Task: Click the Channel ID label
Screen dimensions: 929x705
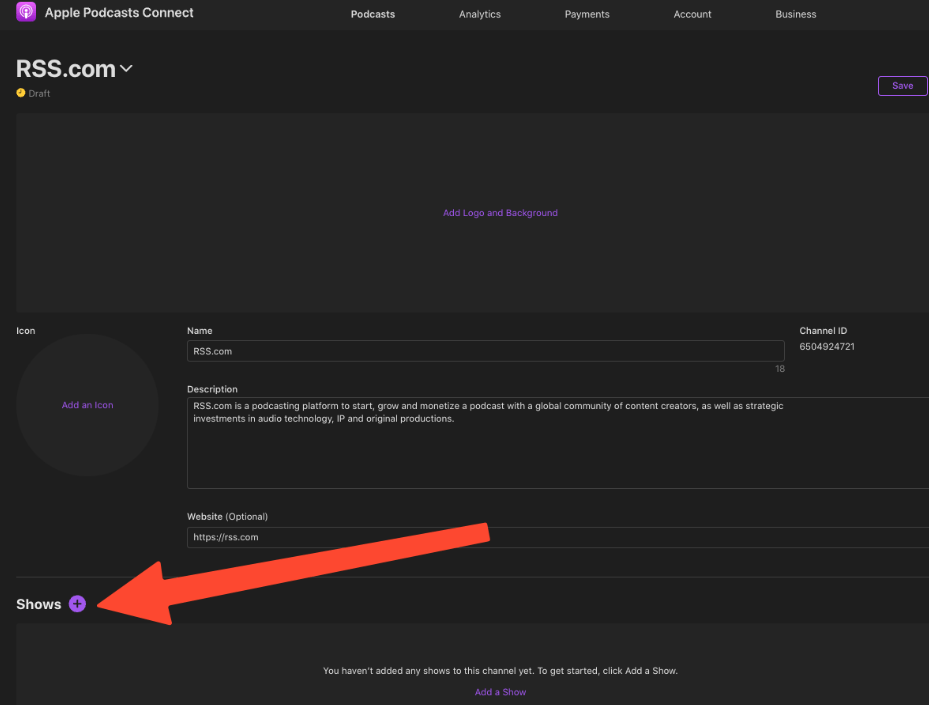Action: pos(823,331)
